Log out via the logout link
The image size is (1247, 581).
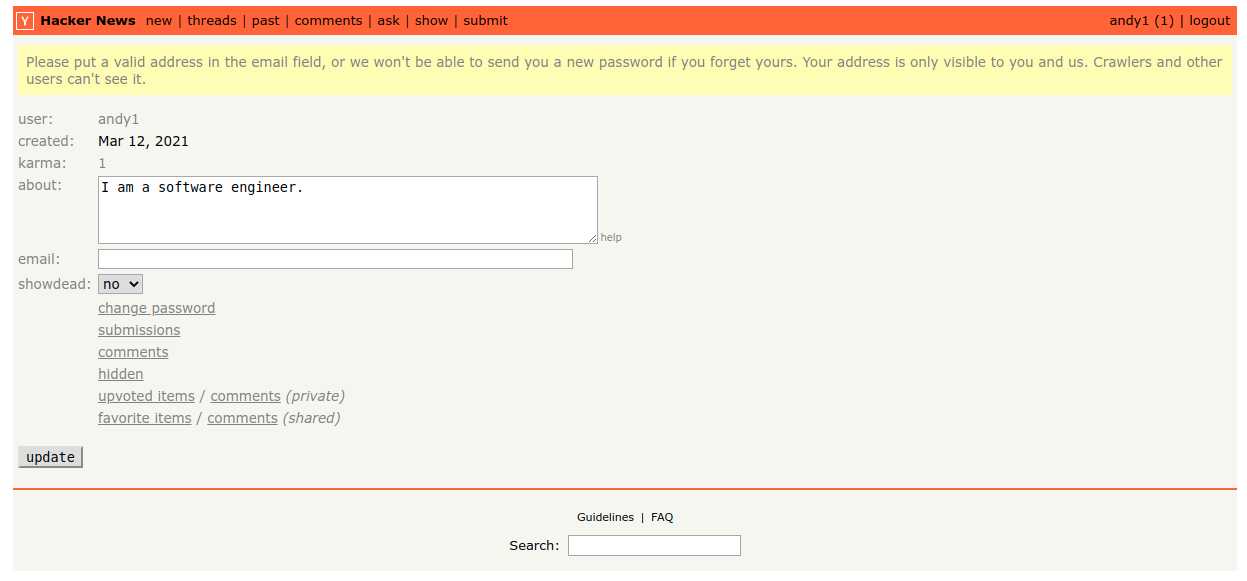(1210, 20)
